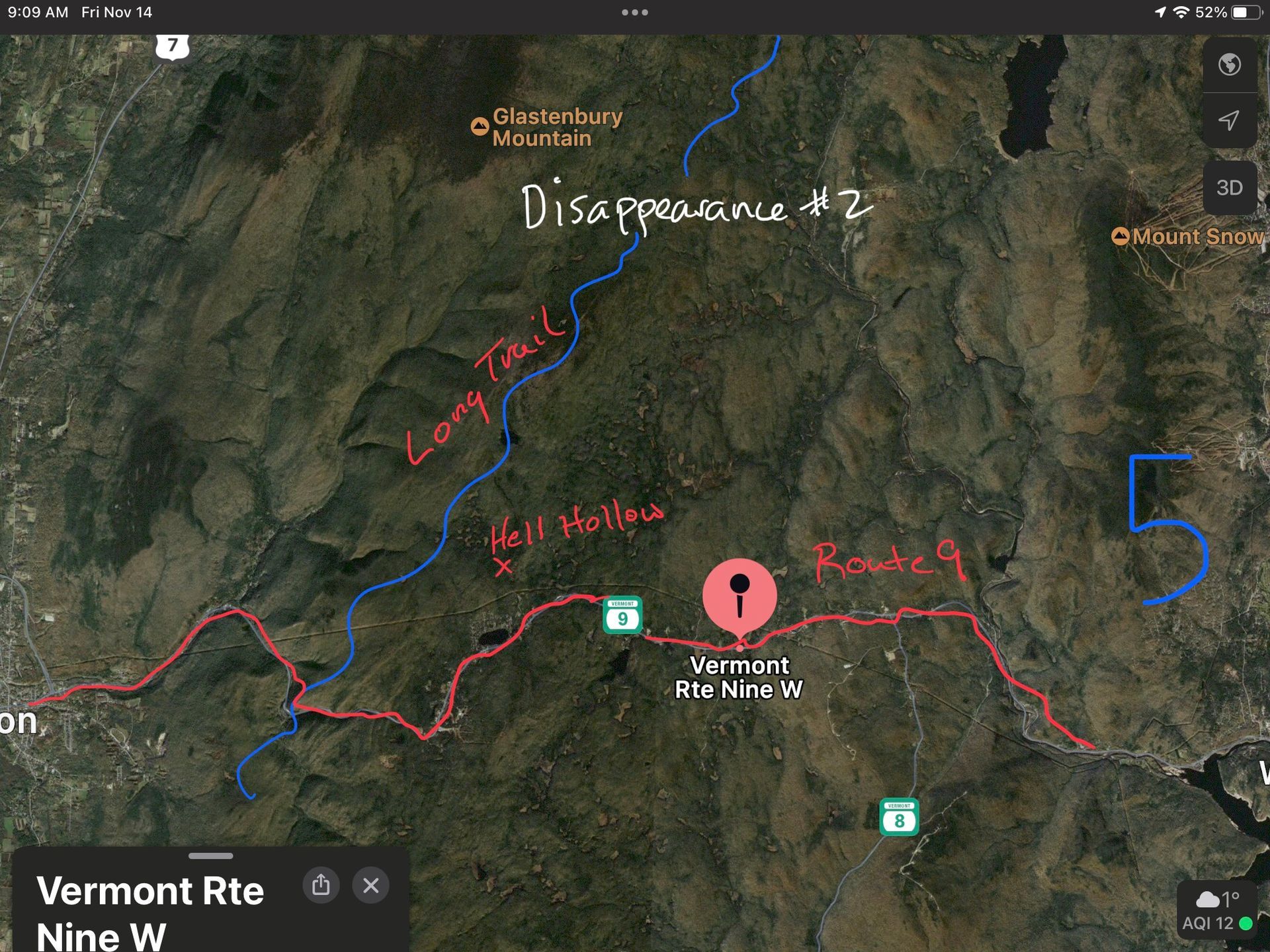Tap the Glastenbury Mountain peak marker

pyautogui.click(x=480, y=126)
